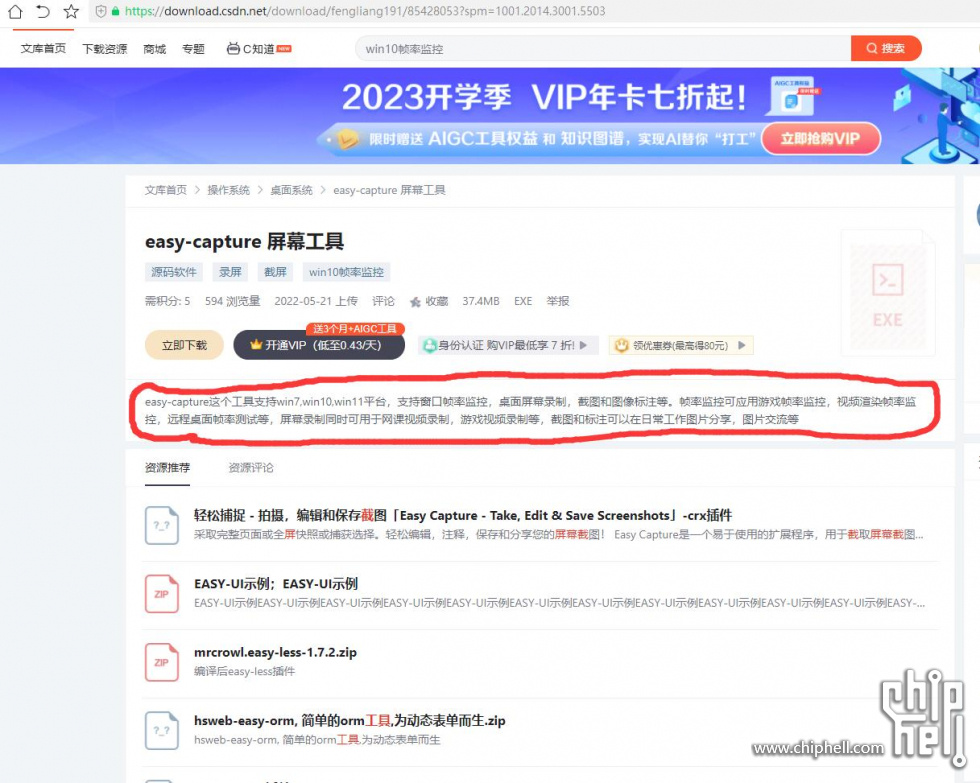Click 开通VIP (低至0.43/天) button
Screen dimensions: 980x783
[x=319, y=345]
